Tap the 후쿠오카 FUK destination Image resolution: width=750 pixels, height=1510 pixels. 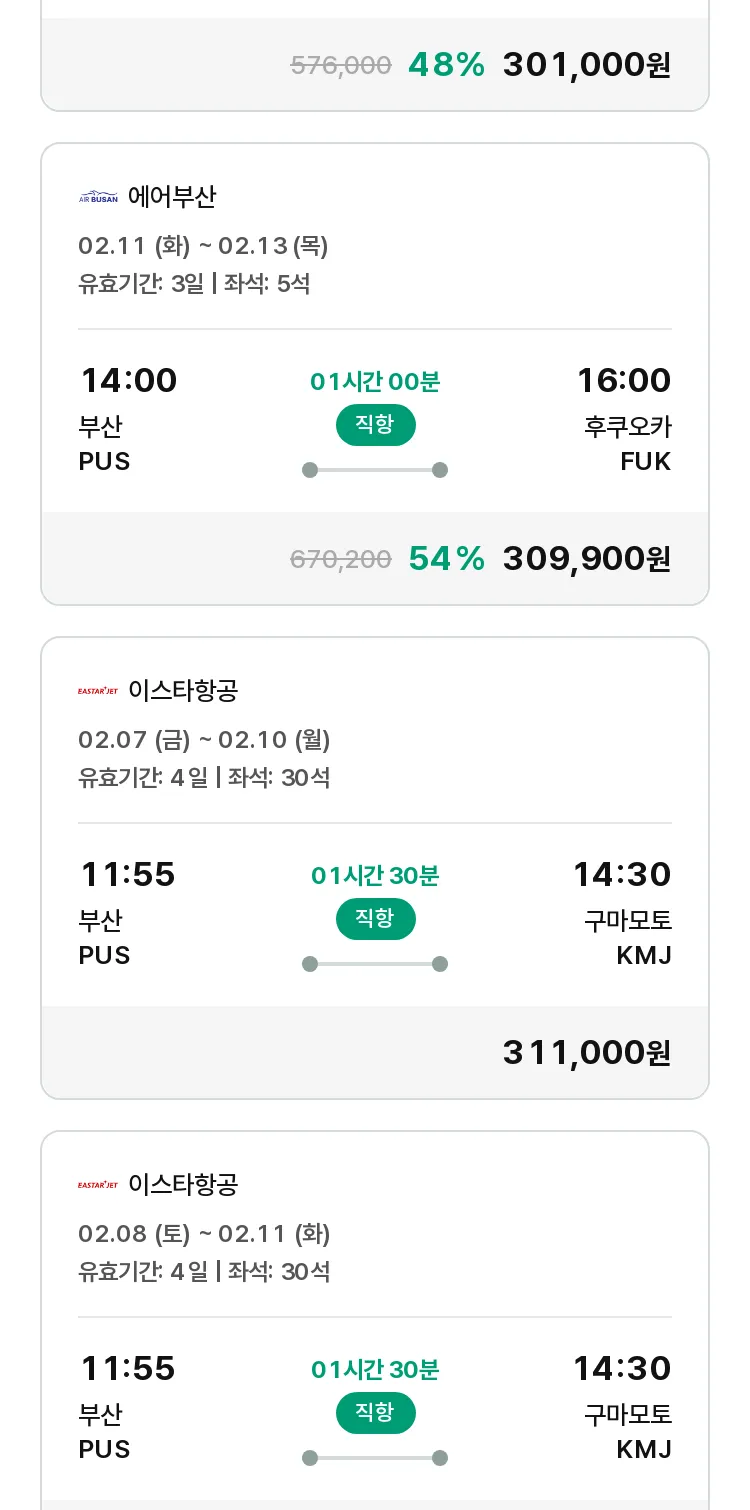click(627, 444)
